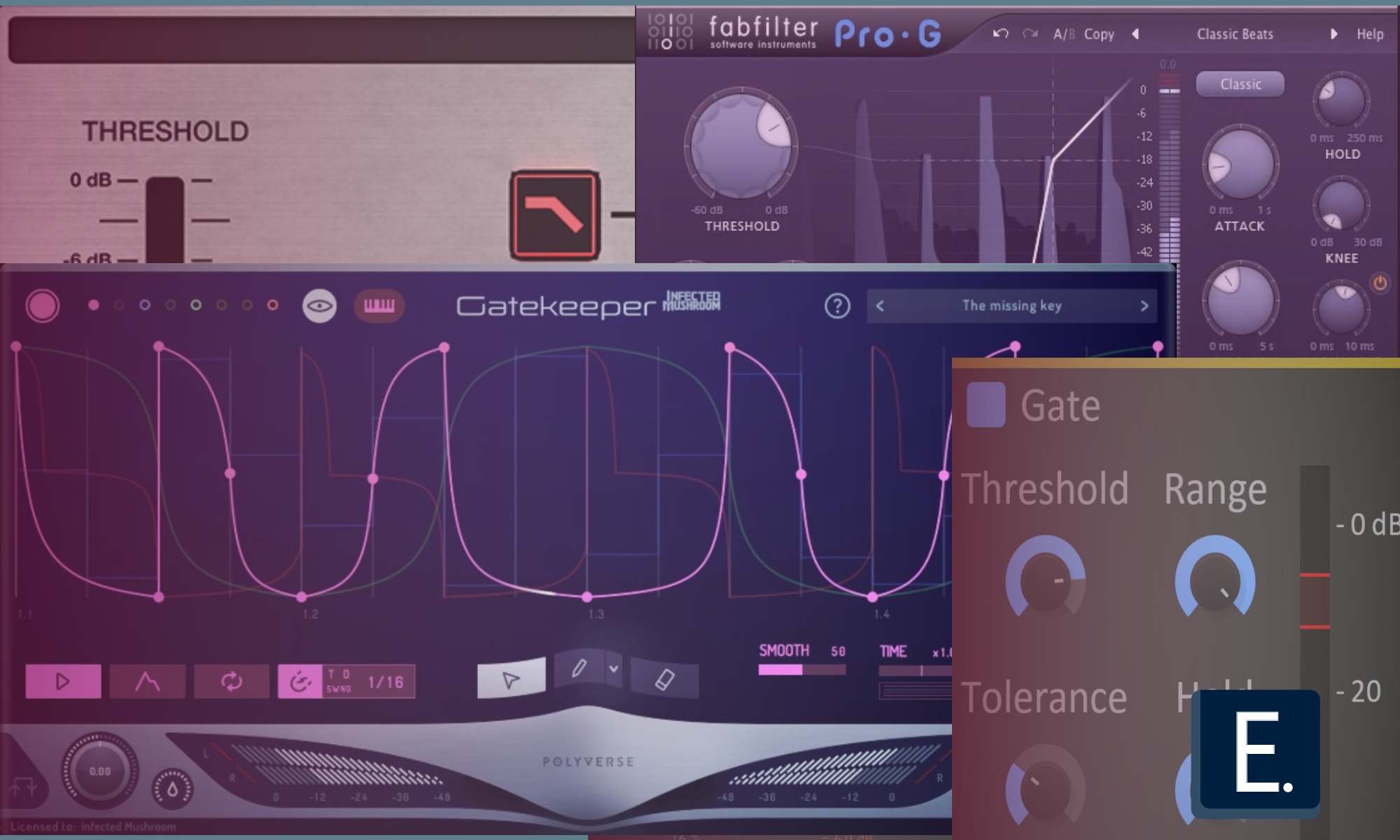Click the Pro-G Threshold knob
The image size is (1400, 840).
tap(741, 145)
